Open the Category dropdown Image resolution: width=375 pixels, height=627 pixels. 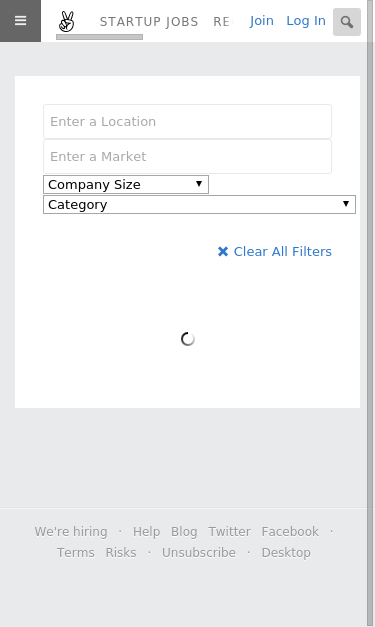point(199,205)
